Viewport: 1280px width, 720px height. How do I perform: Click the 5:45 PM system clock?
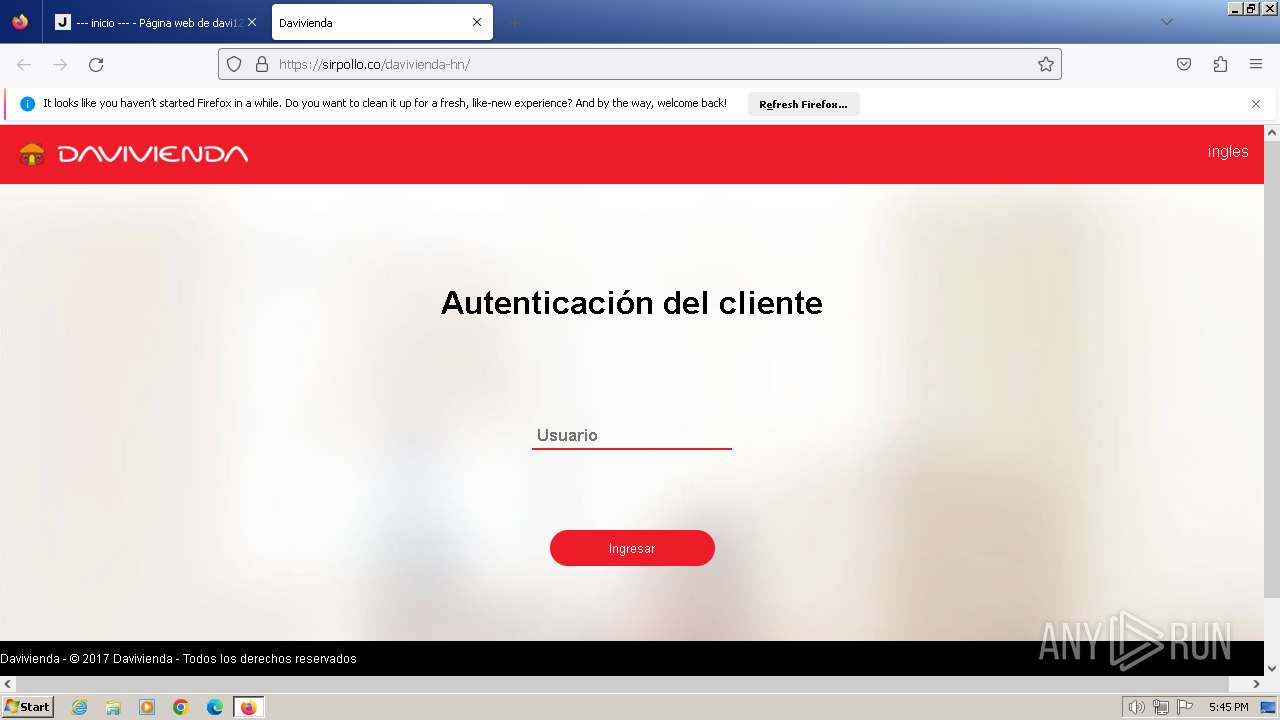(1228, 707)
